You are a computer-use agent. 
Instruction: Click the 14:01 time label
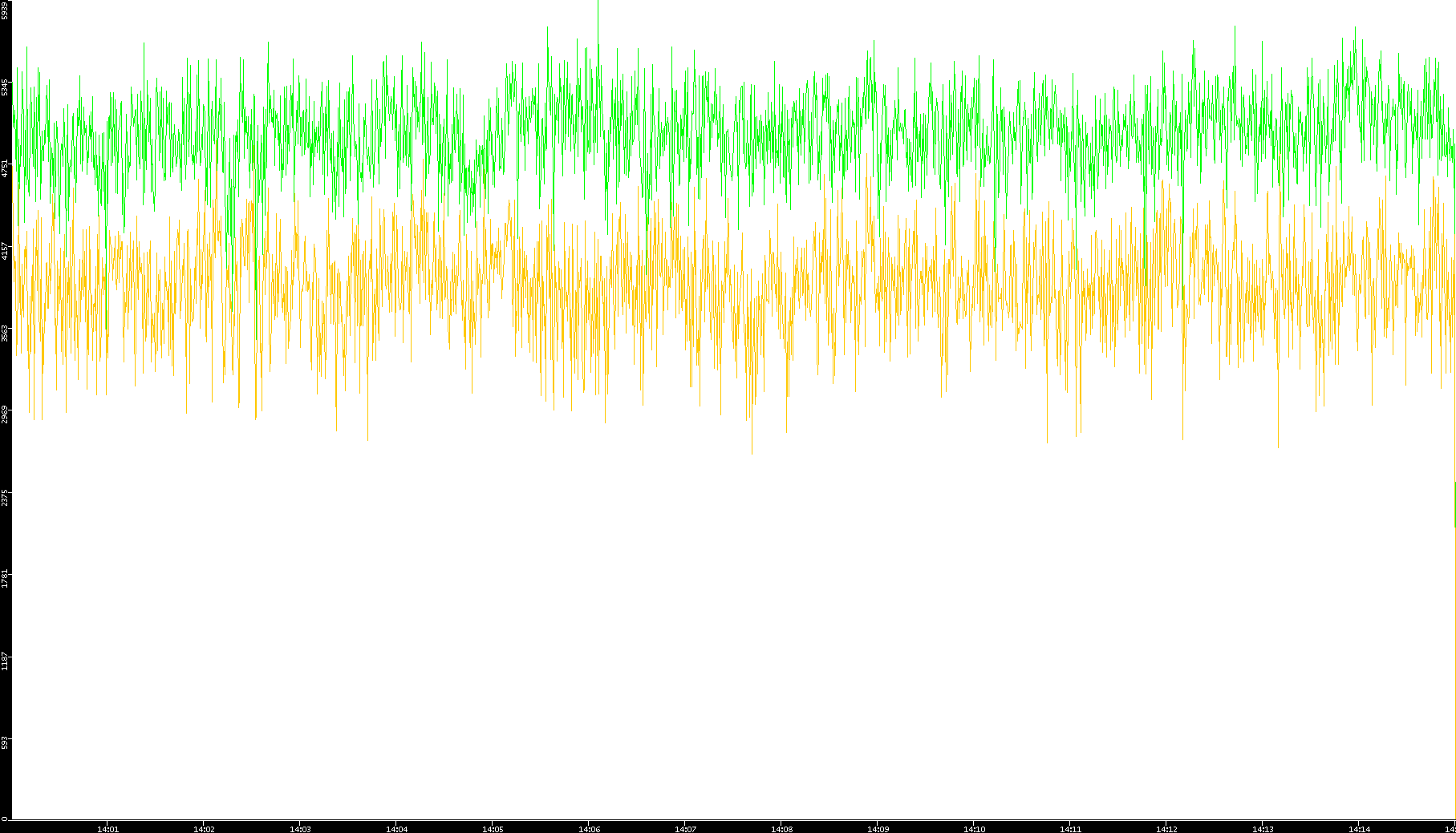[x=107, y=828]
